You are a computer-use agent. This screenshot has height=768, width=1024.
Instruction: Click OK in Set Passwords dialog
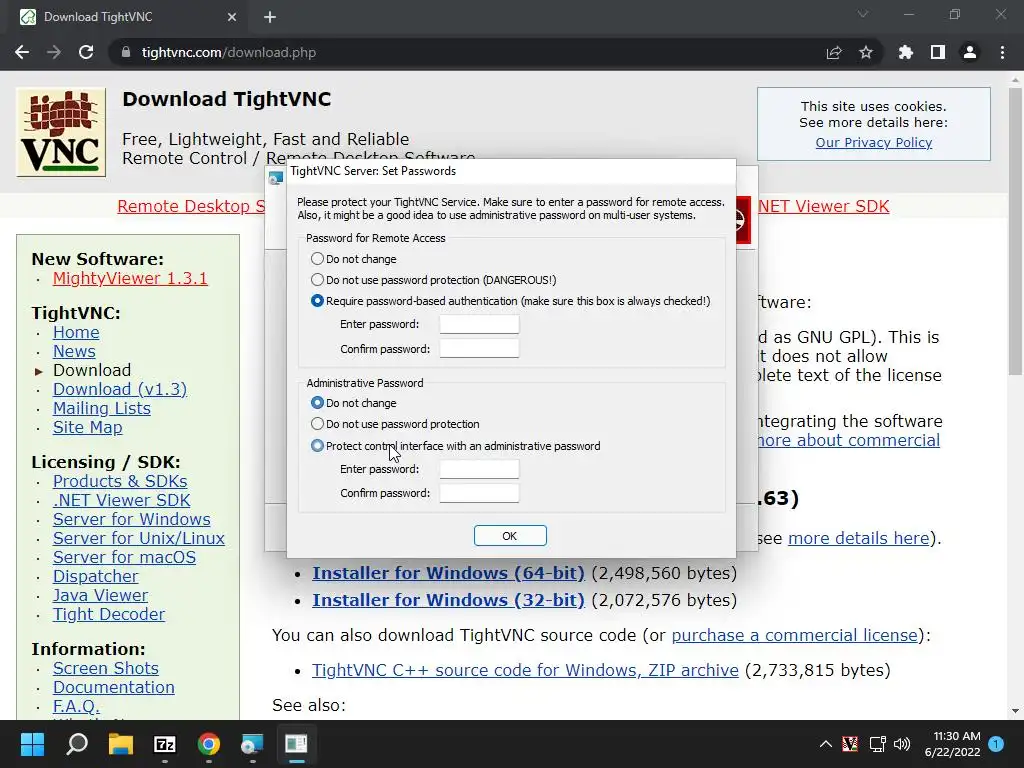click(510, 536)
